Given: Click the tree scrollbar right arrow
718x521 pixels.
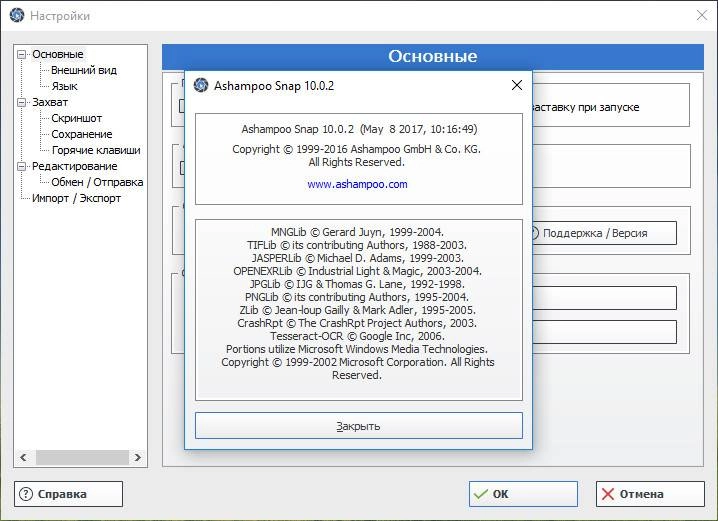Looking at the screenshot, I should pos(137,457).
